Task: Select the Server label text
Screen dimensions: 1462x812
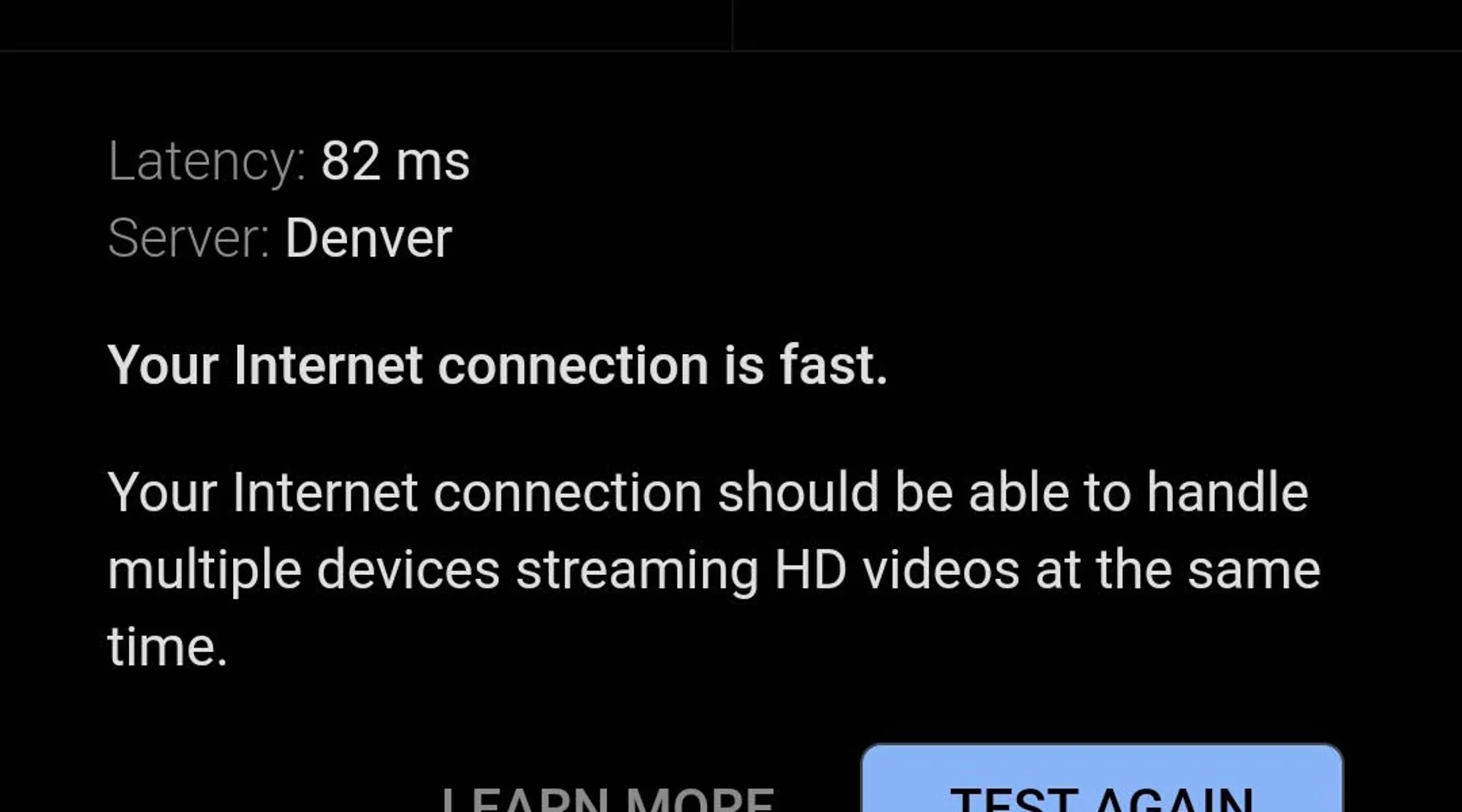Action: click(188, 238)
